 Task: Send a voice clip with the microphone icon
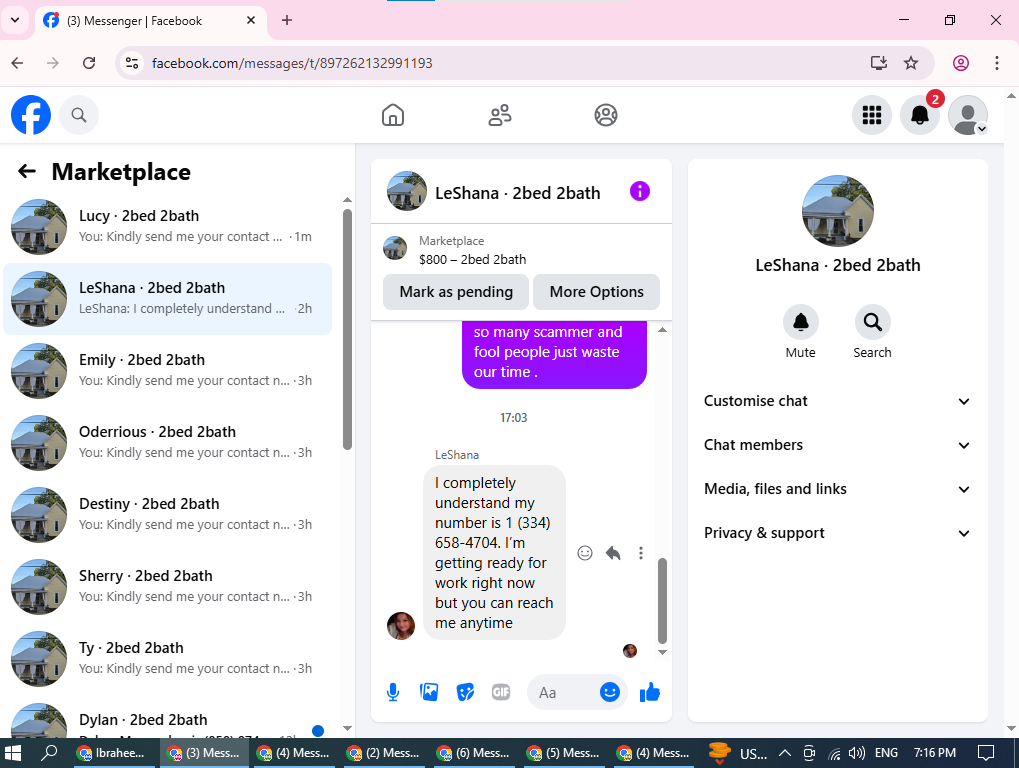click(x=393, y=693)
